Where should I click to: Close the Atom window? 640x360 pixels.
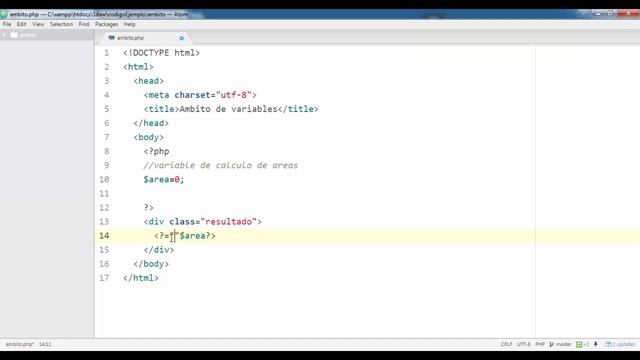coord(629,13)
